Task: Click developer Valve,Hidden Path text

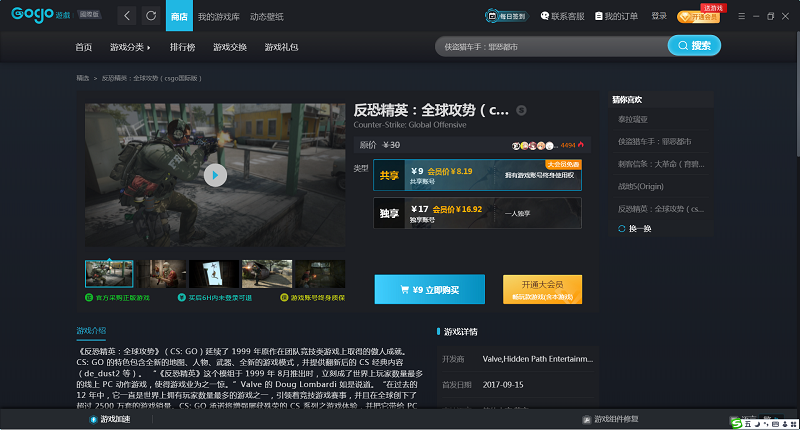Action: pyautogui.click(x=538, y=359)
